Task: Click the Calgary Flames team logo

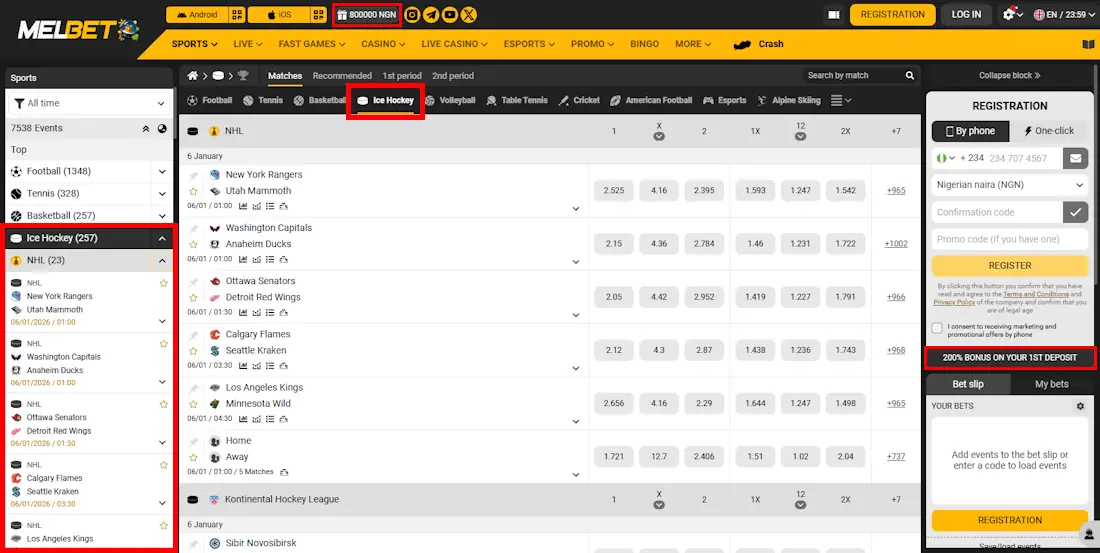Action: point(215,335)
